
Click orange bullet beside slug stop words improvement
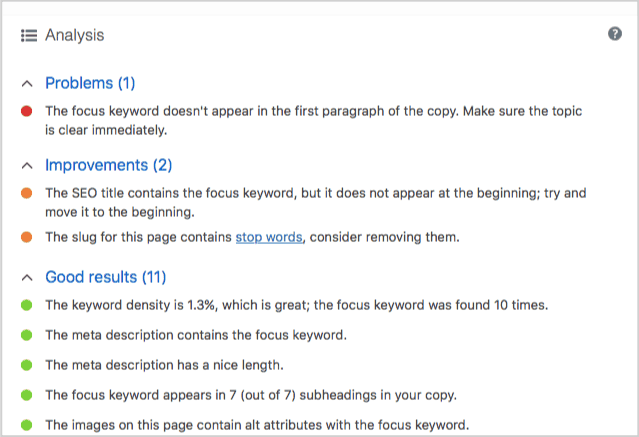coord(26,237)
